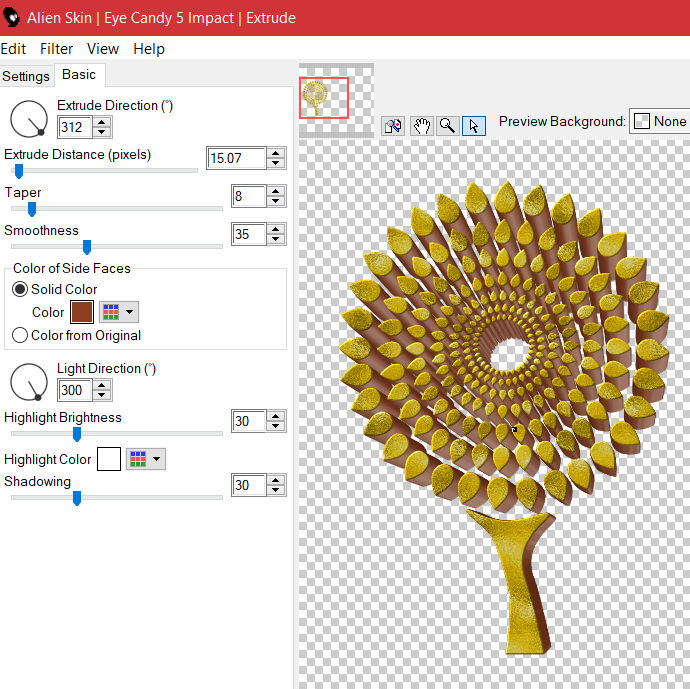
Task: Click the Shadowing slider handle
Action: coord(77,498)
